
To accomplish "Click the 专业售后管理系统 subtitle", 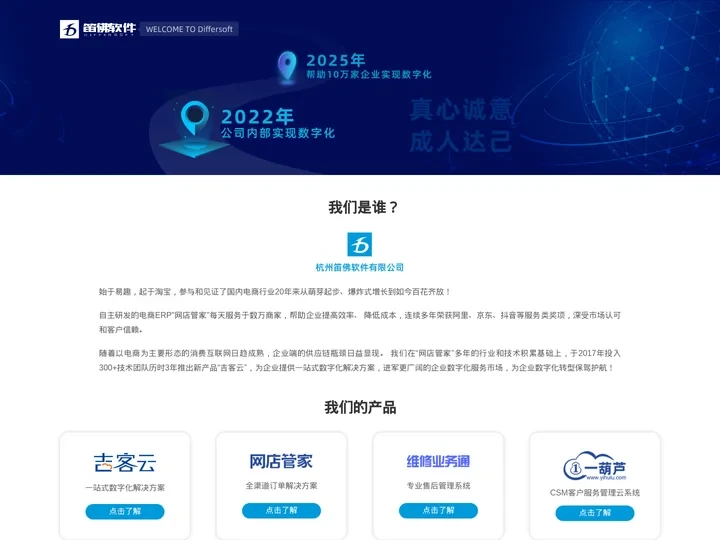I will click(439, 486).
